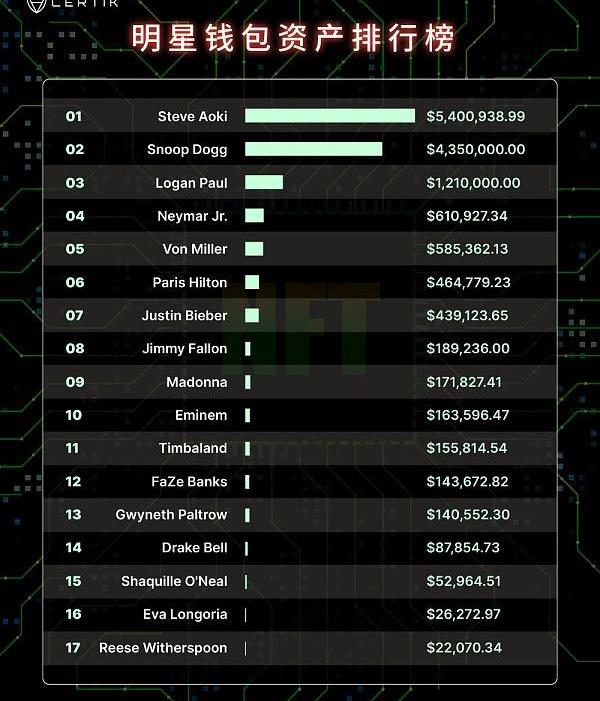Click Steve Aoki's asset bar
The width and height of the screenshot is (600, 701).
pos(330,116)
